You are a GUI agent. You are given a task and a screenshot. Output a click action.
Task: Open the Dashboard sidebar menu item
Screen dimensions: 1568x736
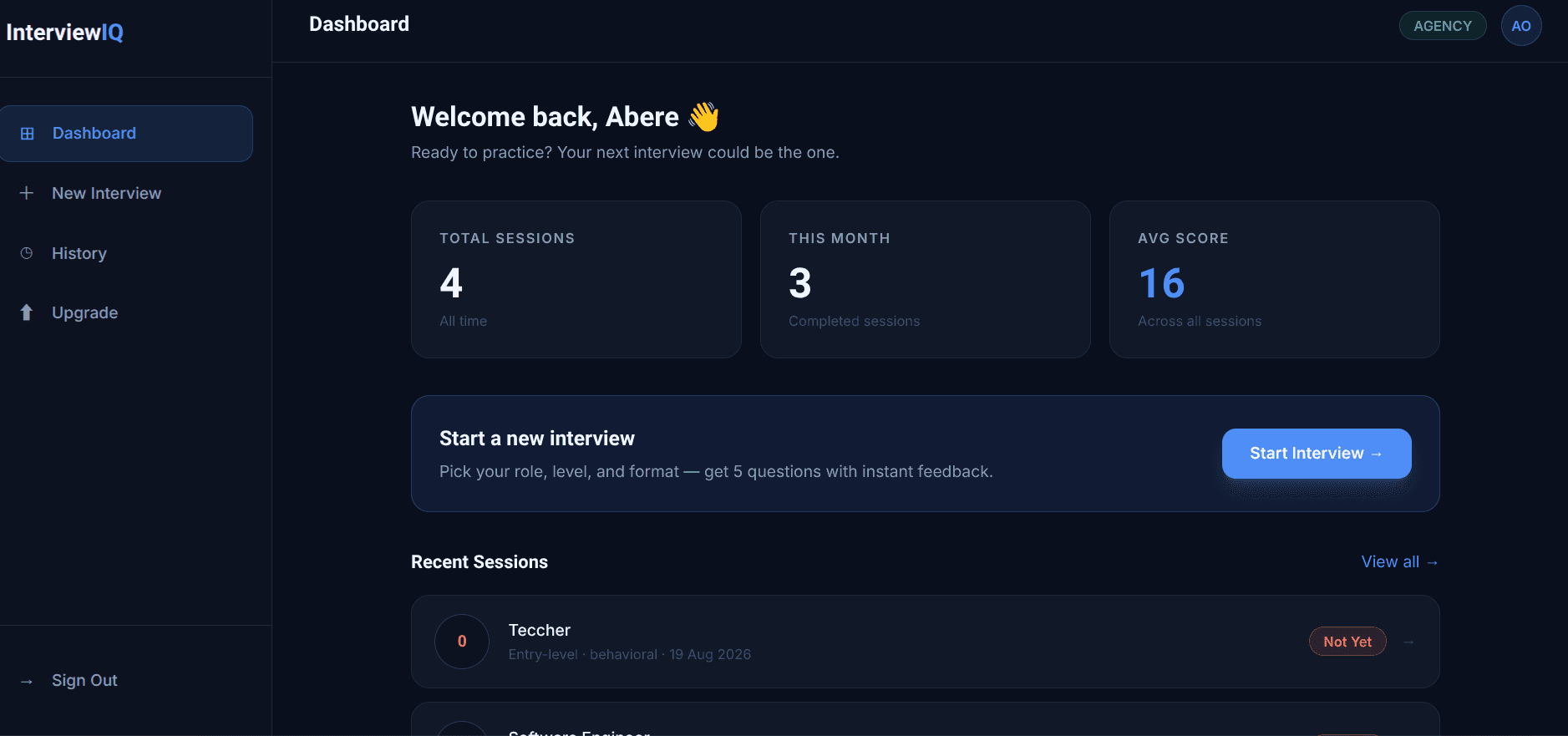coord(126,134)
